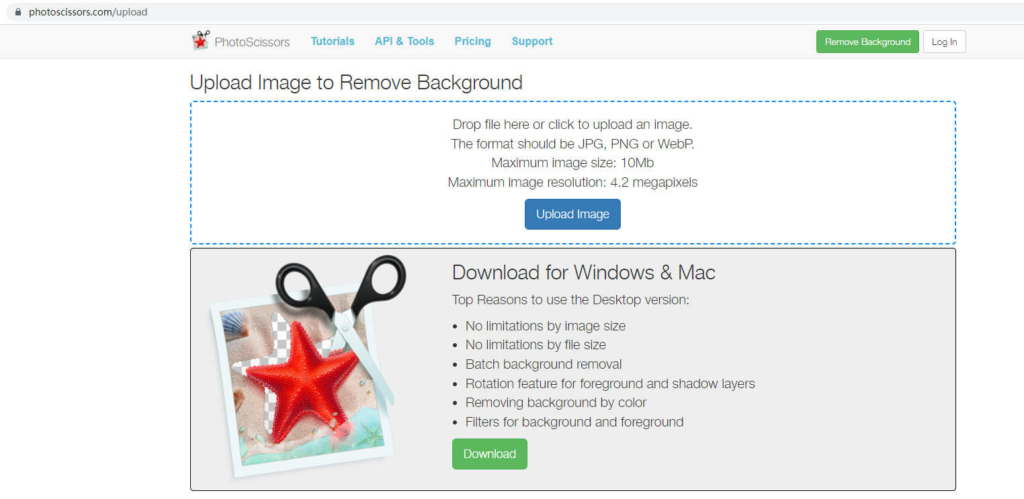Click the "Maximum image resolution: 4.2 megapixels" text

(x=573, y=182)
